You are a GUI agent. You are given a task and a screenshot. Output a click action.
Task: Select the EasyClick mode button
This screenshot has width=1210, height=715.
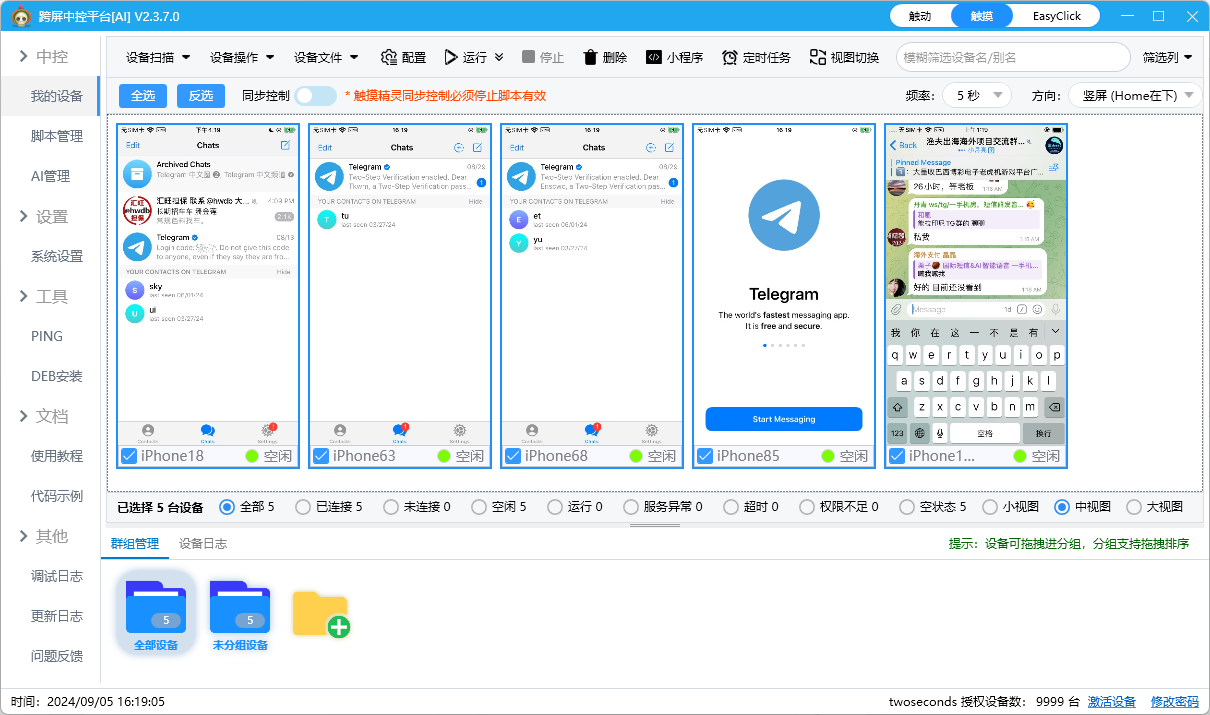1055,15
